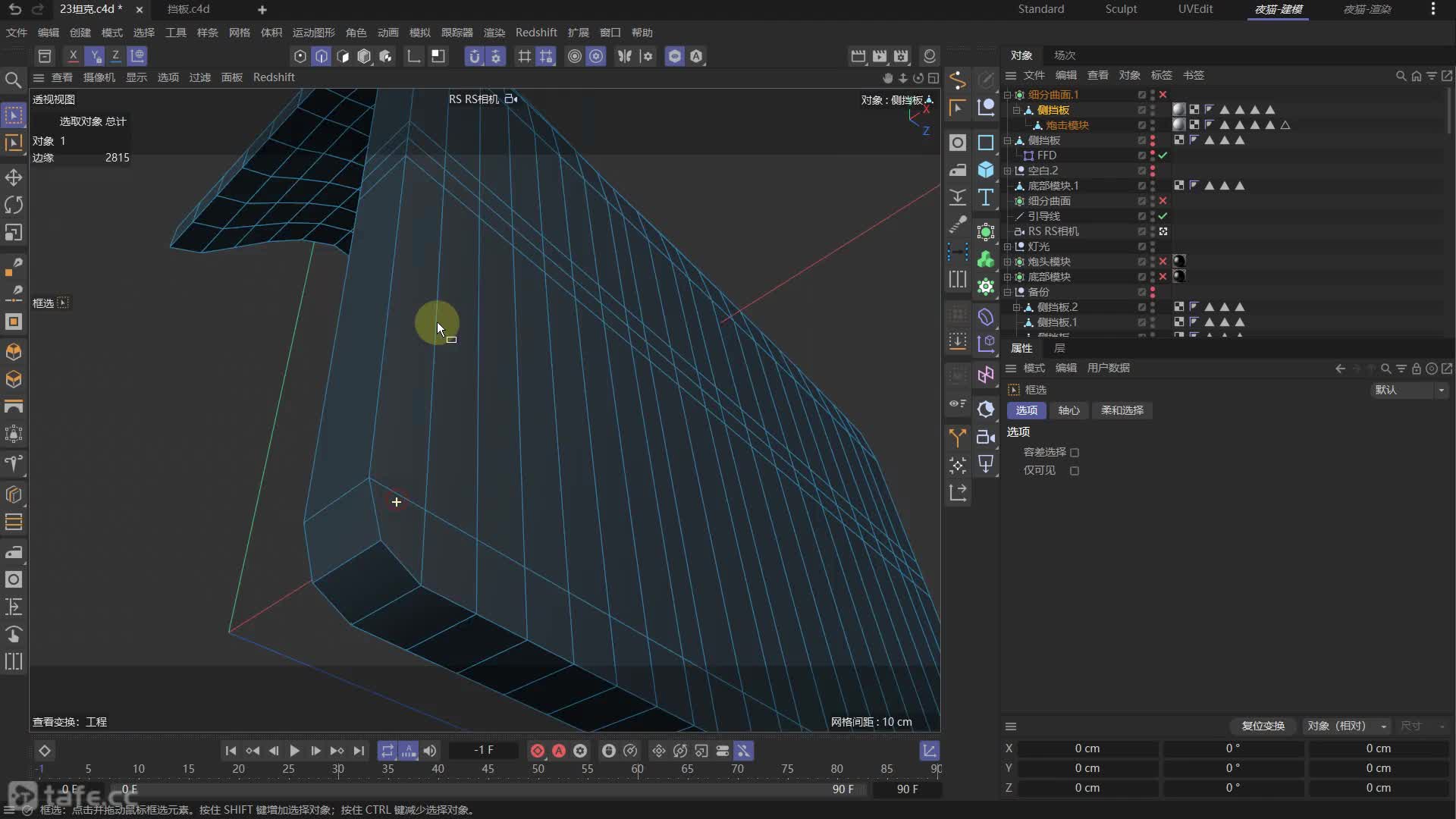This screenshot has height=819, width=1456.
Task: Open the Y position input field
Action: point(1087,768)
